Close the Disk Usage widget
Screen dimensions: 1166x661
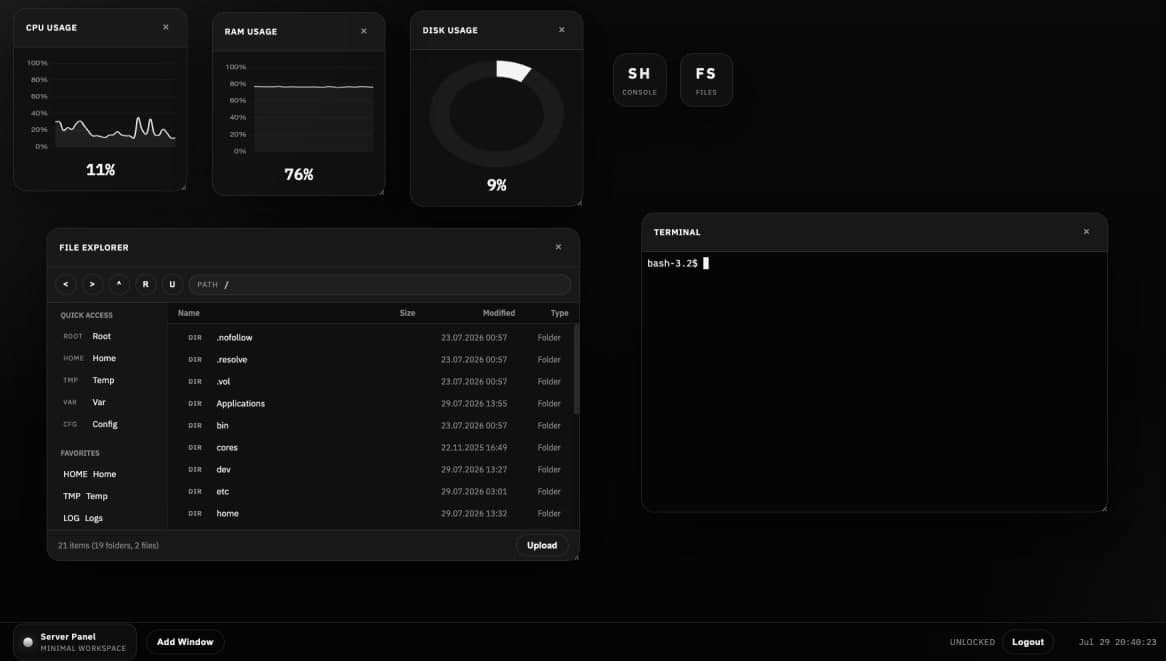561,30
